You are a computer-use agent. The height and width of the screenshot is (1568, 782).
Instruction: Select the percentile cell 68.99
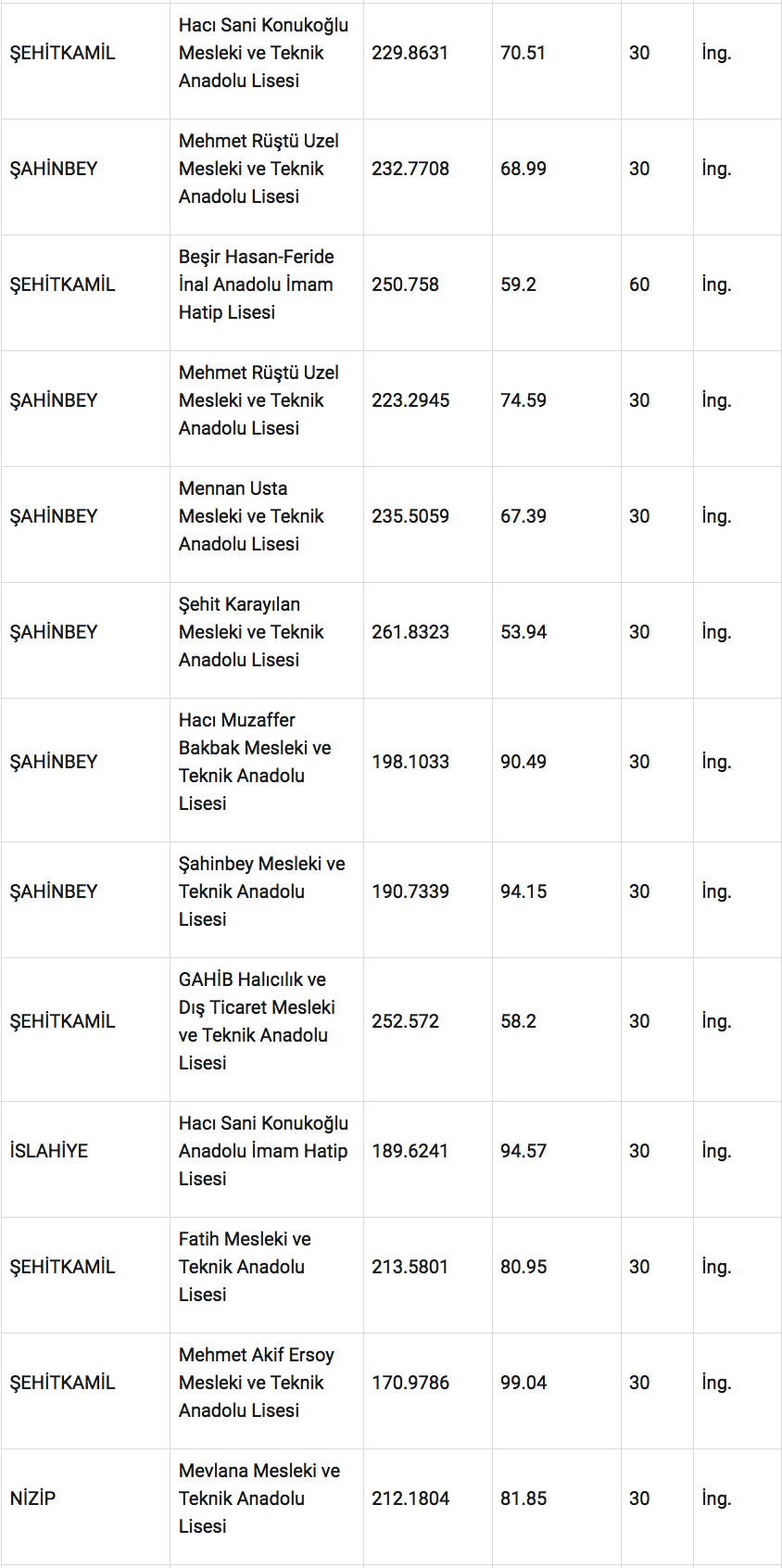click(523, 169)
